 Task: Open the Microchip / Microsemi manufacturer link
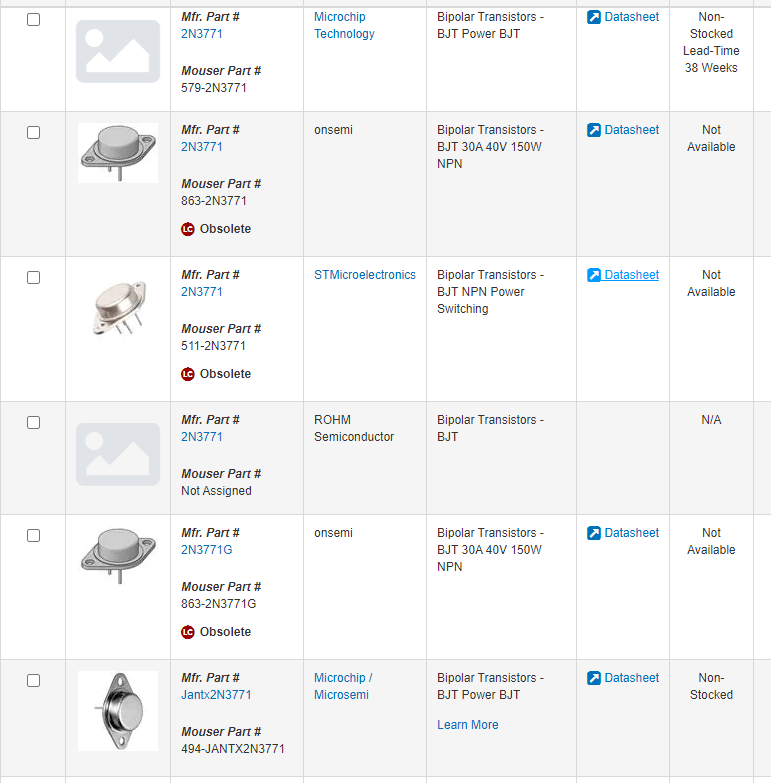point(342,686)
